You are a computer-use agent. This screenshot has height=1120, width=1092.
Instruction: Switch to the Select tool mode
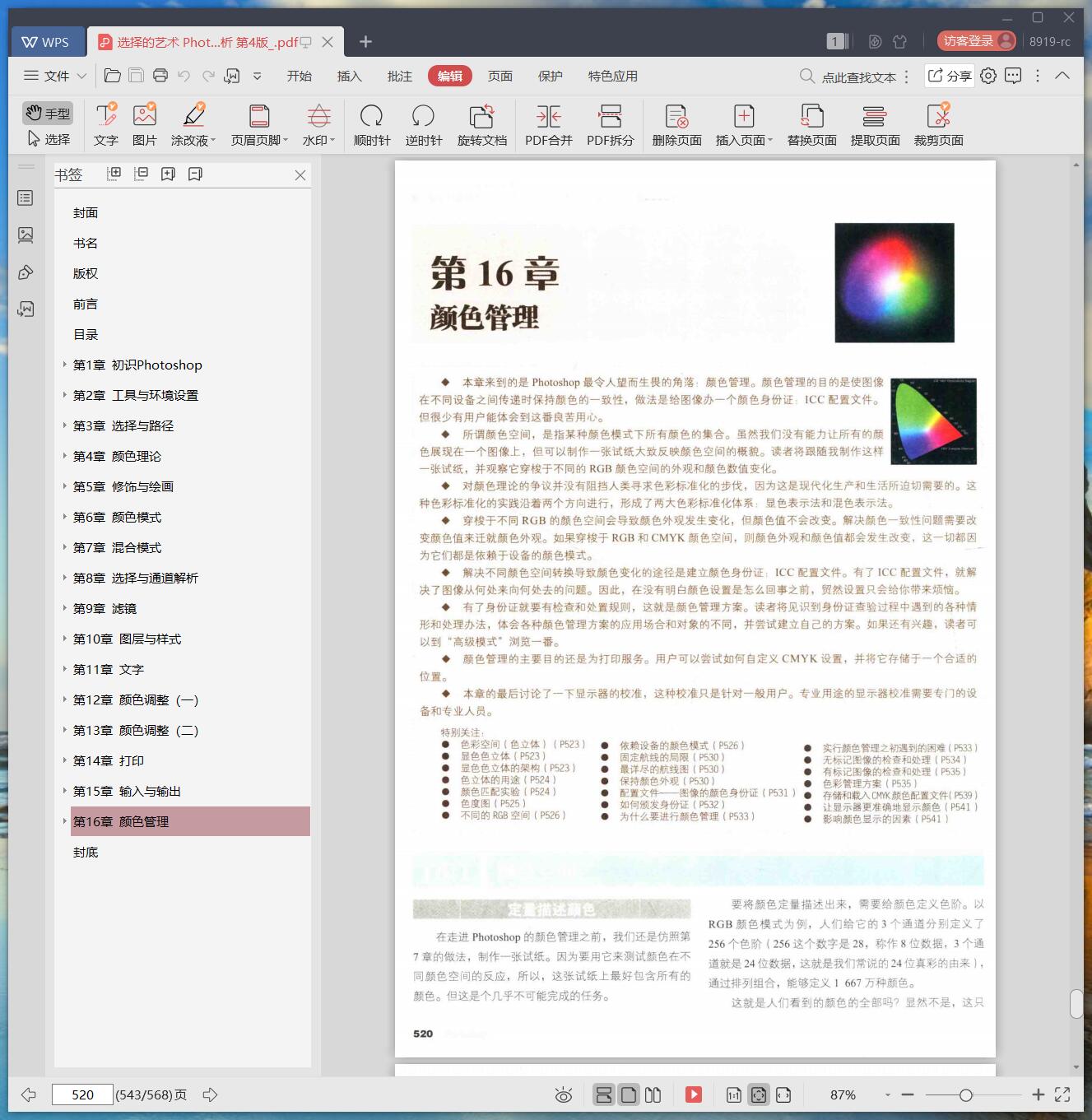pos(48,139)
